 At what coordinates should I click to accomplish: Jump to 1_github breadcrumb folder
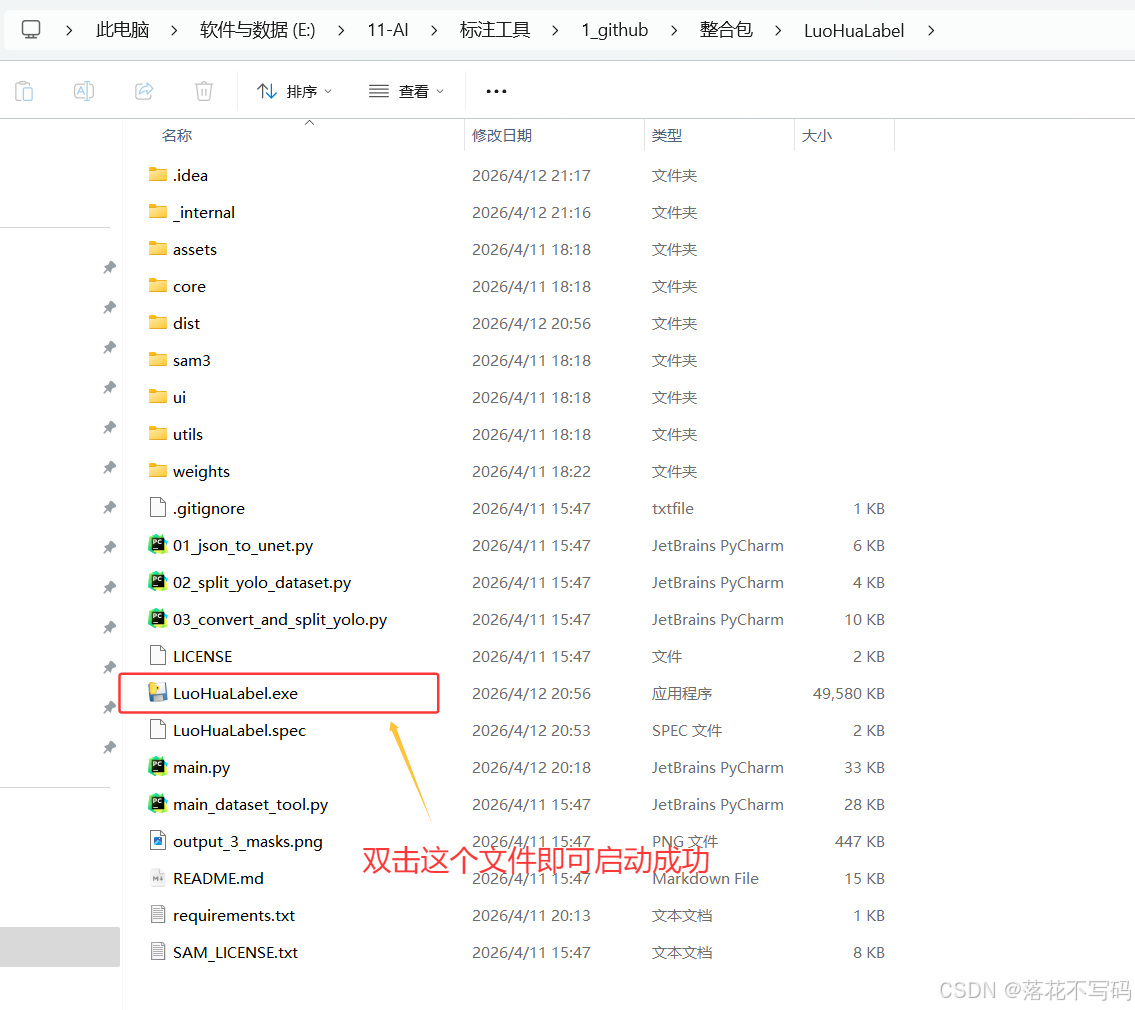[615, 30]
